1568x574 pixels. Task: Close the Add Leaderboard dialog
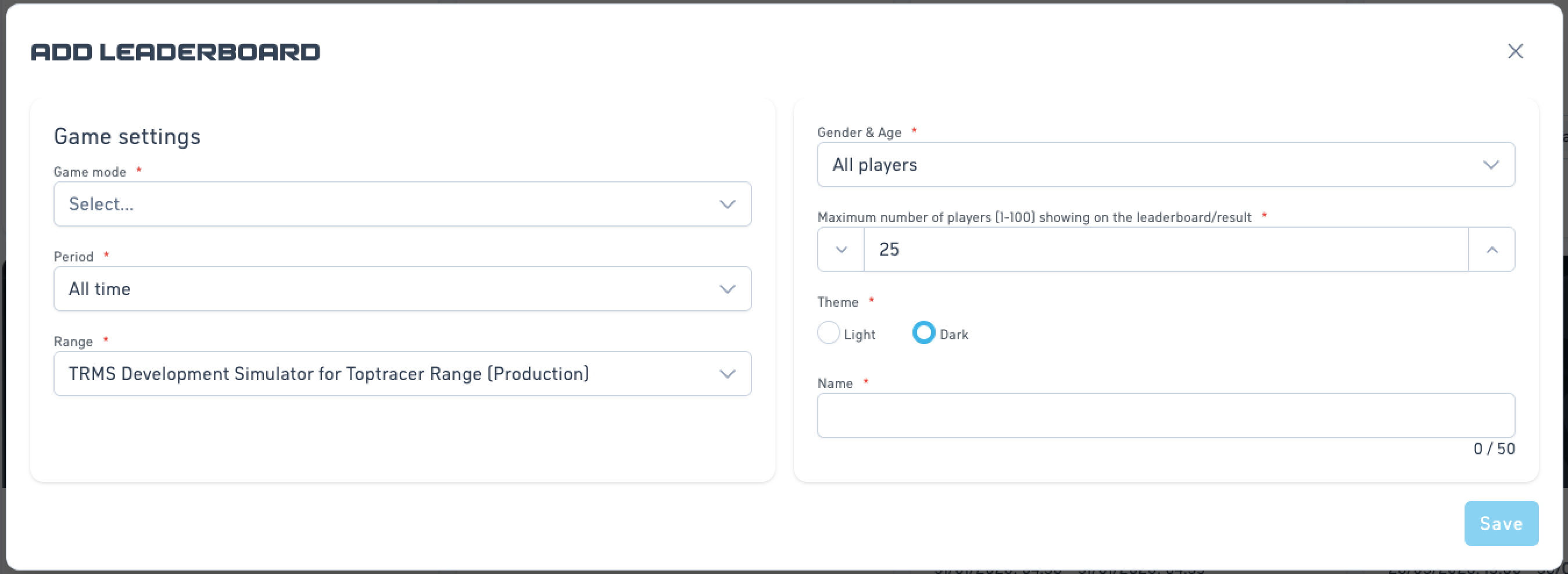[1515, 52]
